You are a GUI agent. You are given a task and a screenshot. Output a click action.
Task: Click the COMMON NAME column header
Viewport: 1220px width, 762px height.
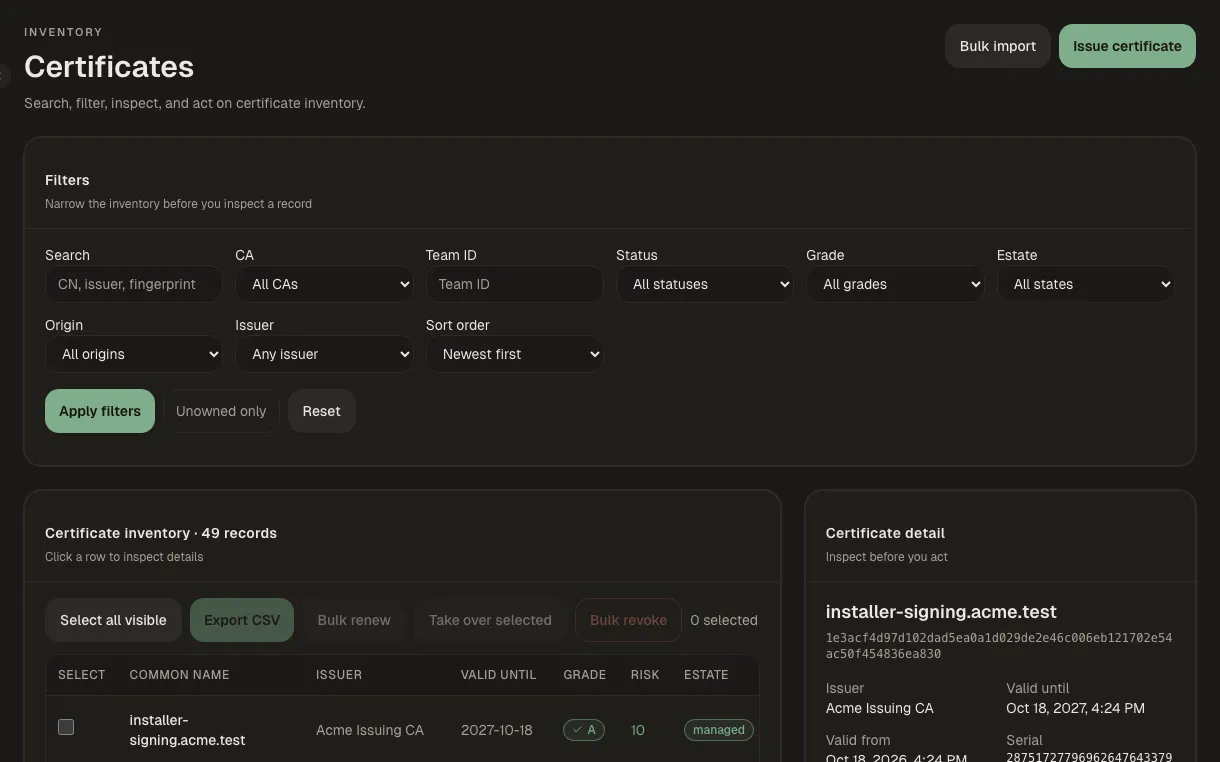coord(179,675)
